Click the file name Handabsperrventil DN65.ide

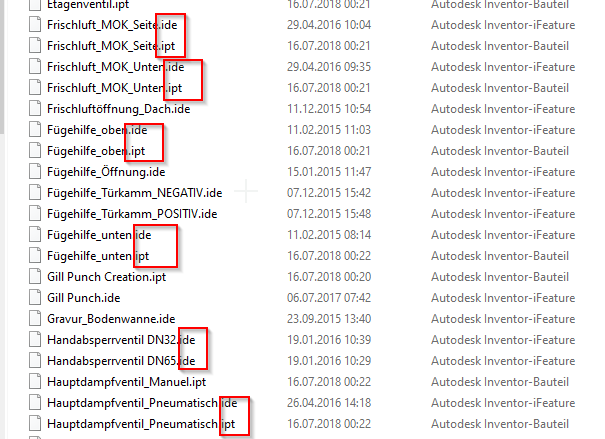click(121, 361)
